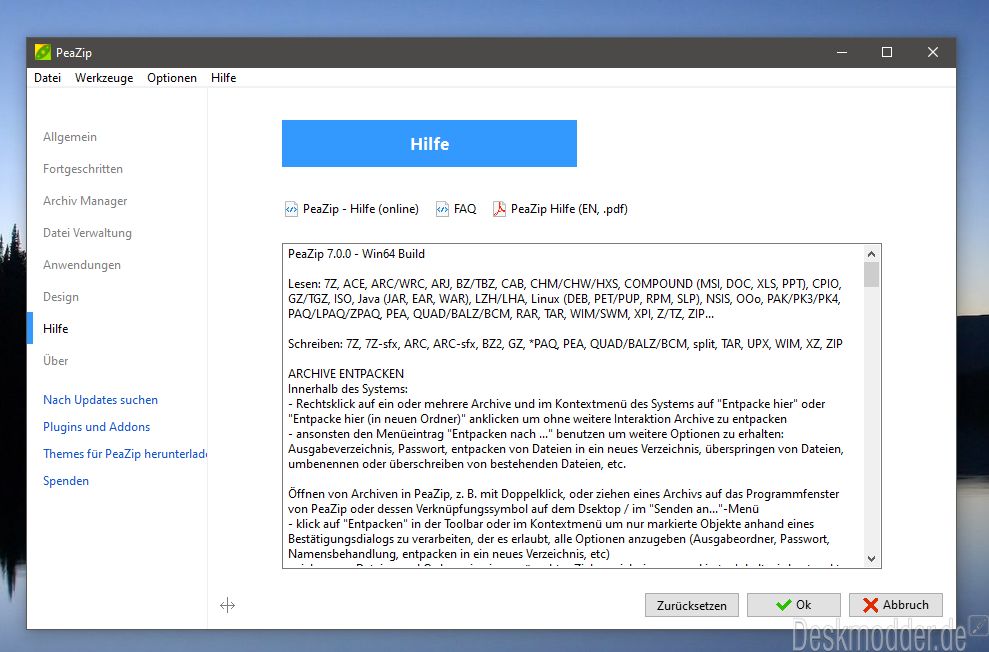The width and height of the screenshot is (989, 652).
Task: Click the red X on Abbruch button
Action: point(870,605)
